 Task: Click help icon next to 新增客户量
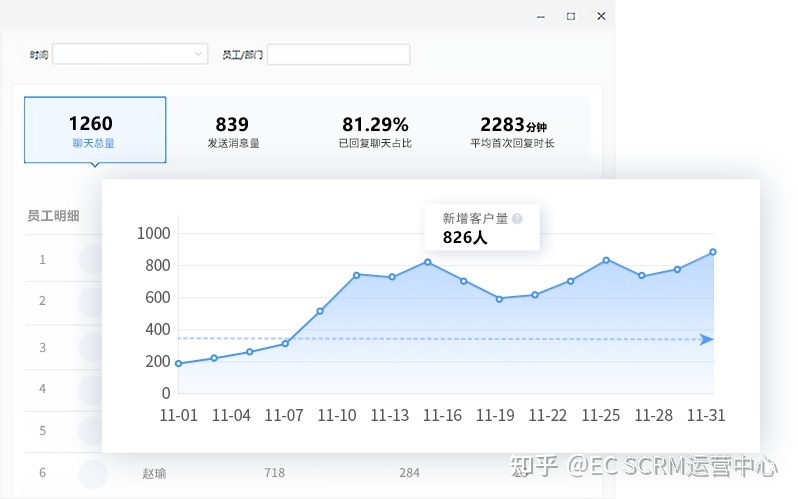517,219
